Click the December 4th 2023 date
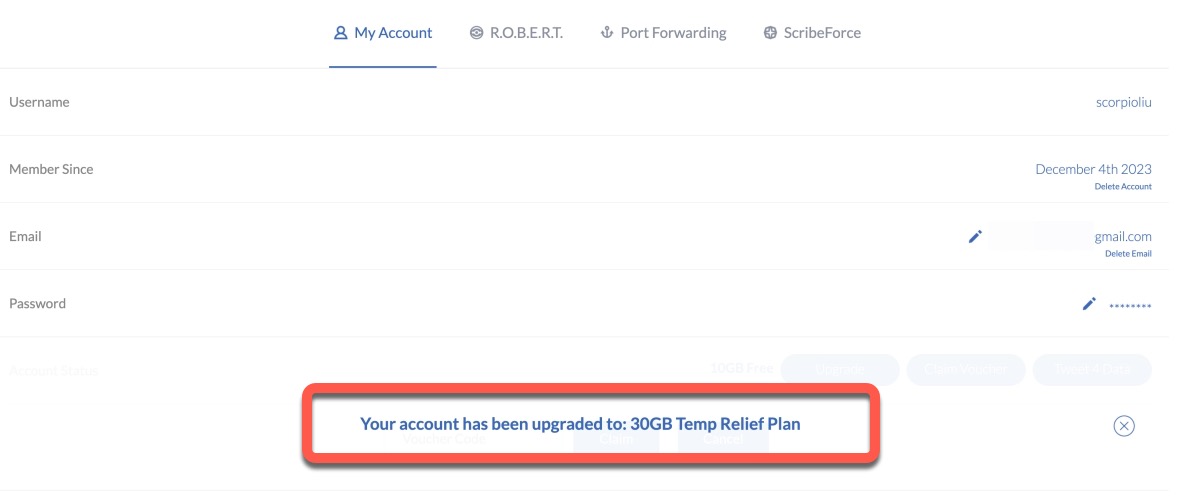Screen dimensions: 1200x501 click(x=1093, y=169)
